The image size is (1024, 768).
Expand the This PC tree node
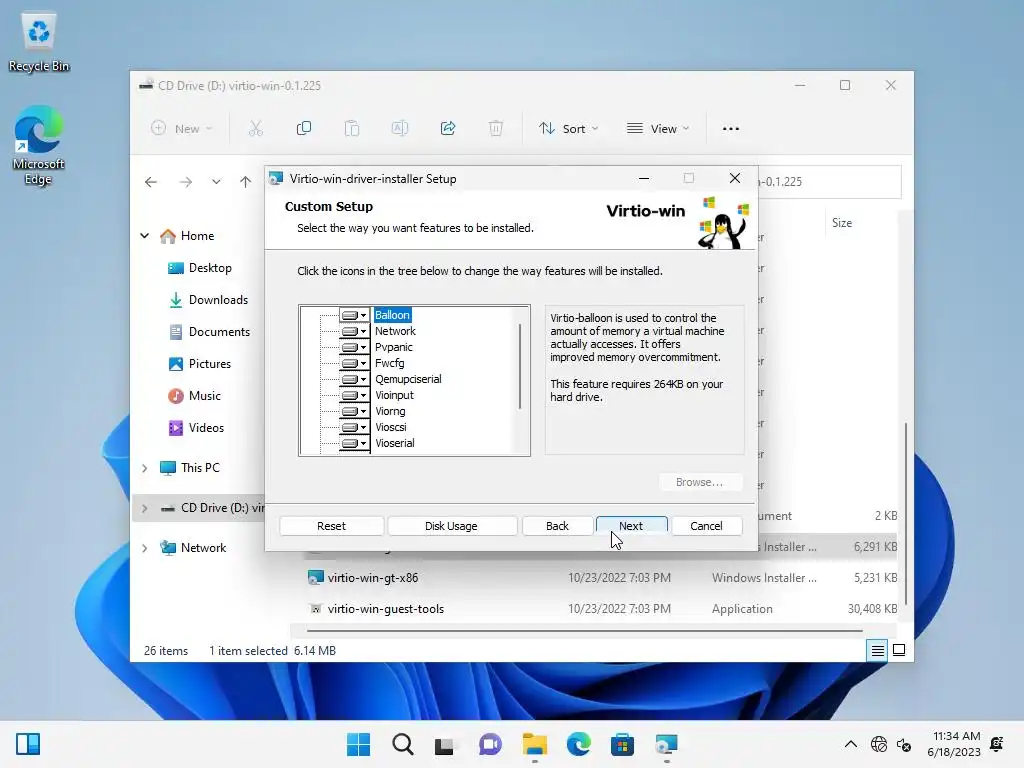(144, 468)
